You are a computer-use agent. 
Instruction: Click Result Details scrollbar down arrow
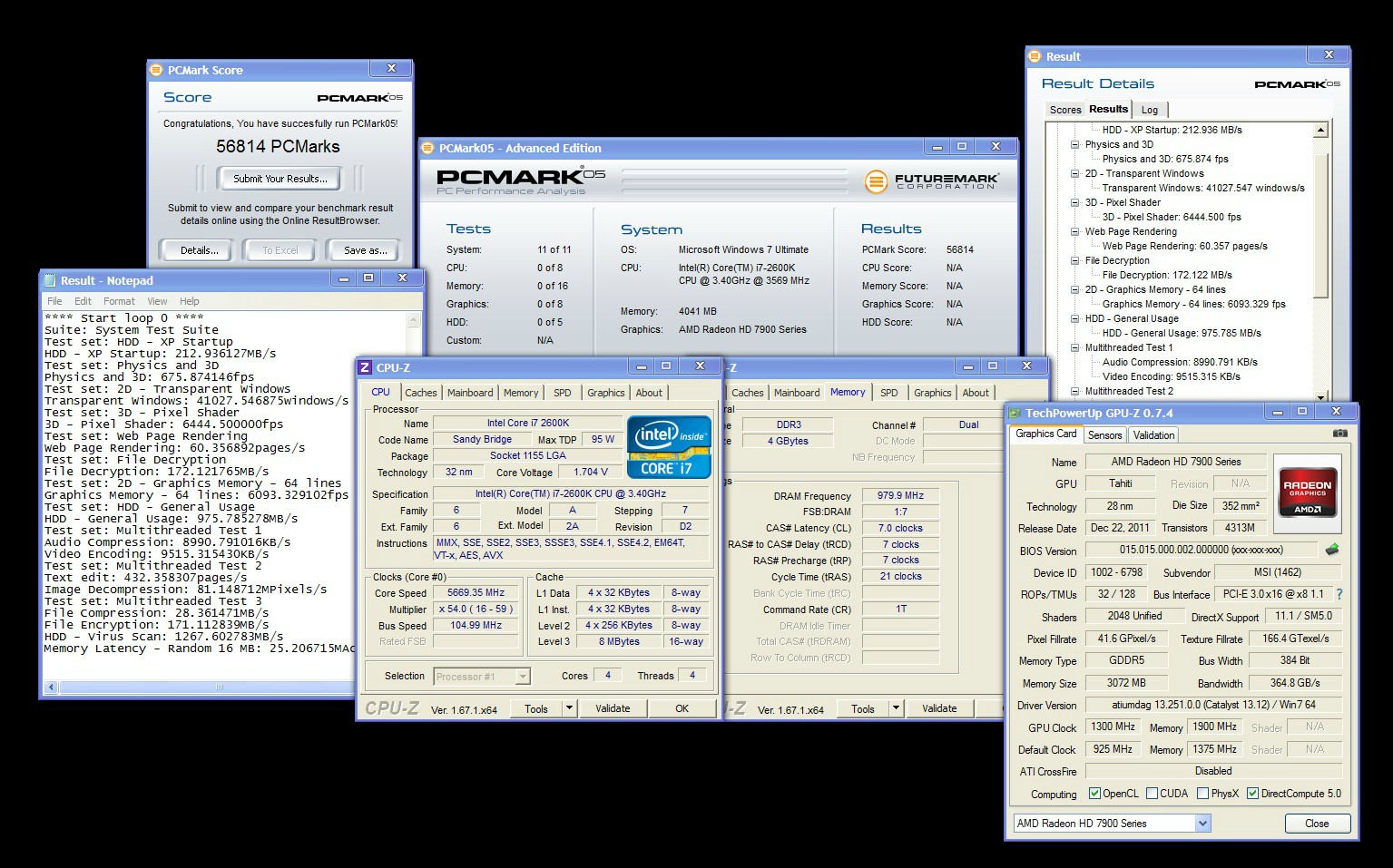1321,395
